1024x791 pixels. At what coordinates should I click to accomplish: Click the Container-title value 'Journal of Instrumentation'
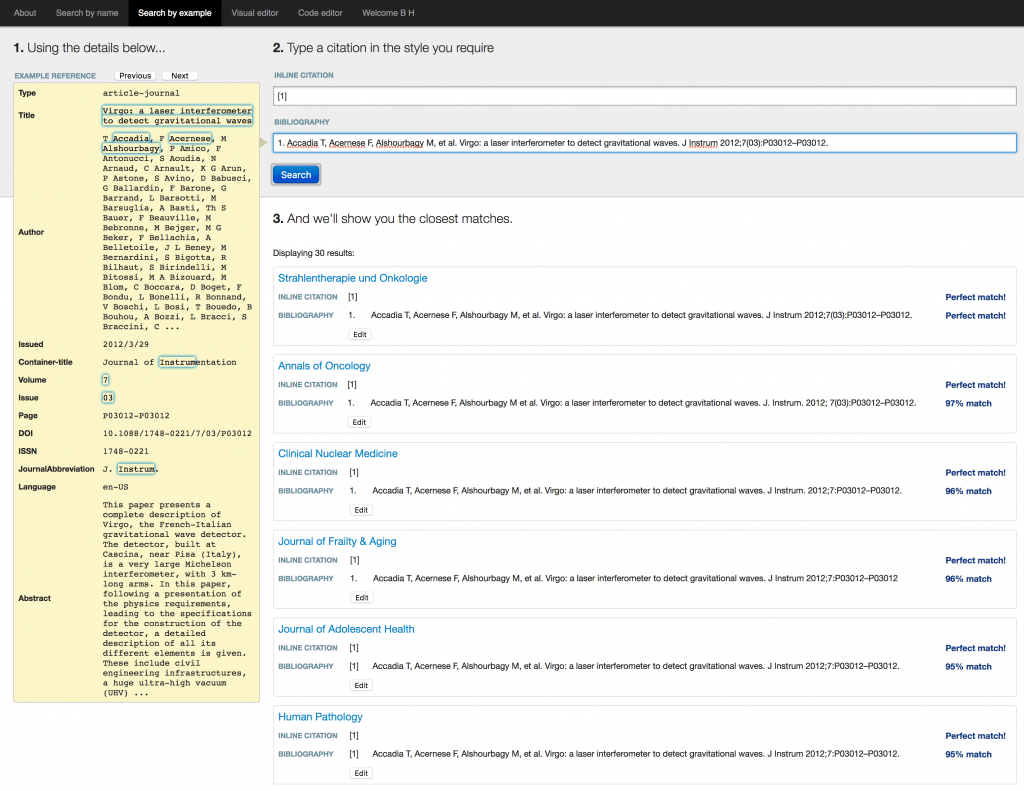170,362
